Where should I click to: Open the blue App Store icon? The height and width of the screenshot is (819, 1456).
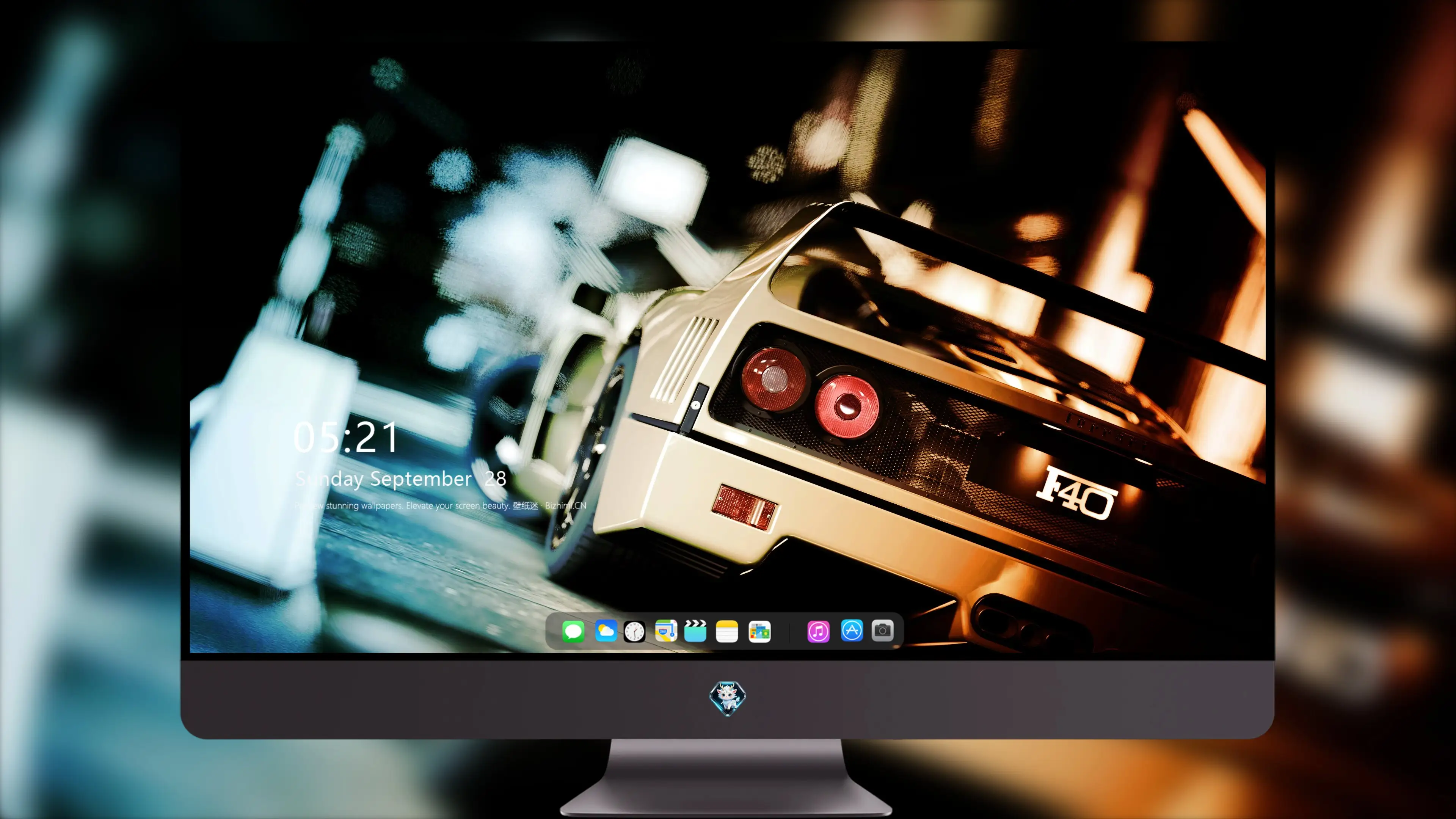tap(852, 630)
